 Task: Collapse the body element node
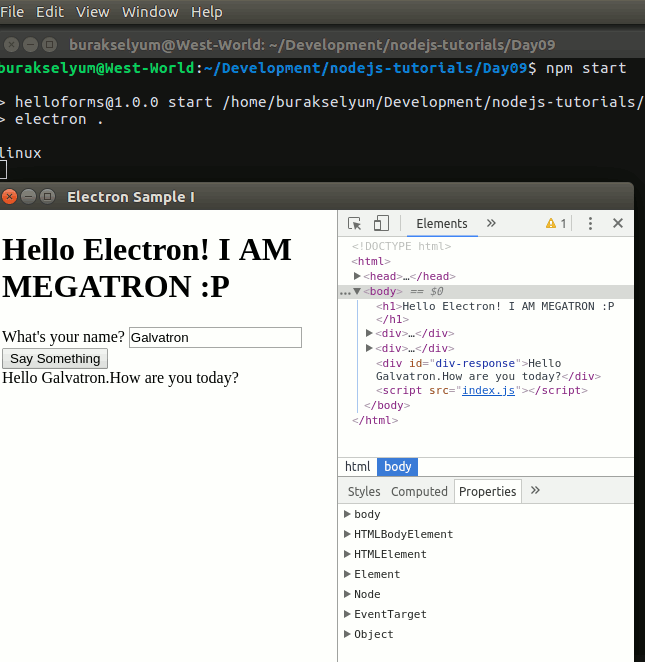(x=357, y=291)
